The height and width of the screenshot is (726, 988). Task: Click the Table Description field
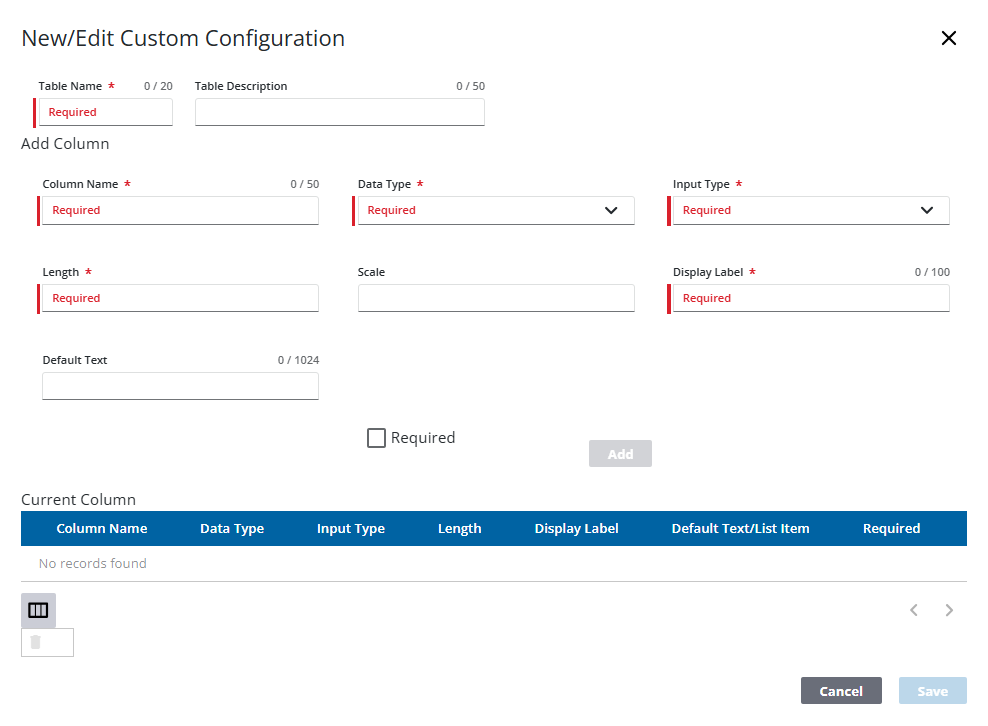tap(339, 112)
